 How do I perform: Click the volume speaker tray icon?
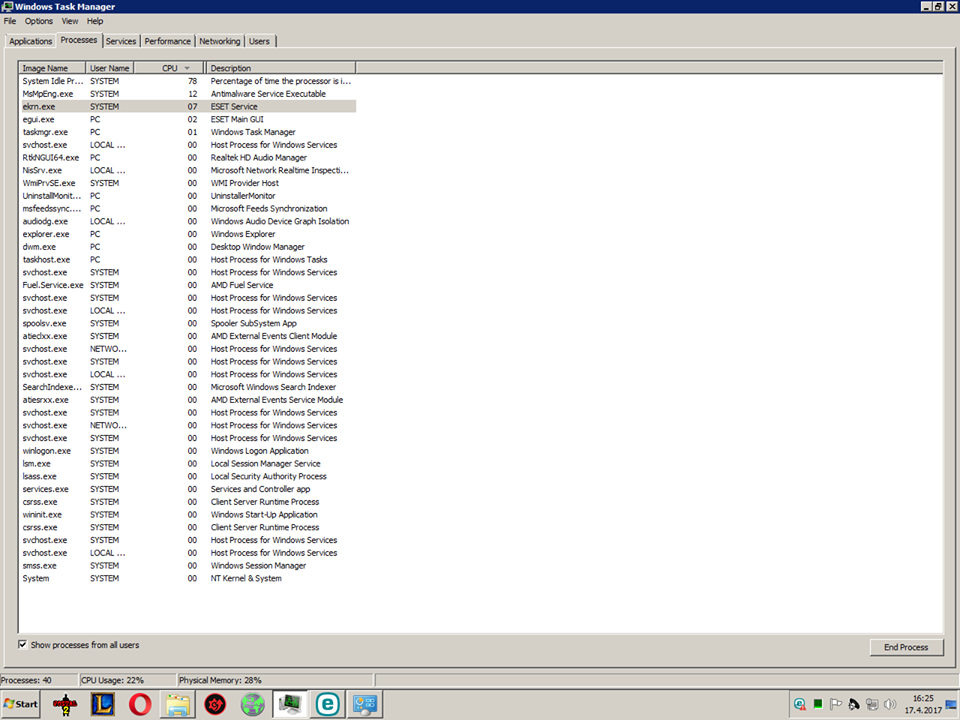(x=890, y=704)
